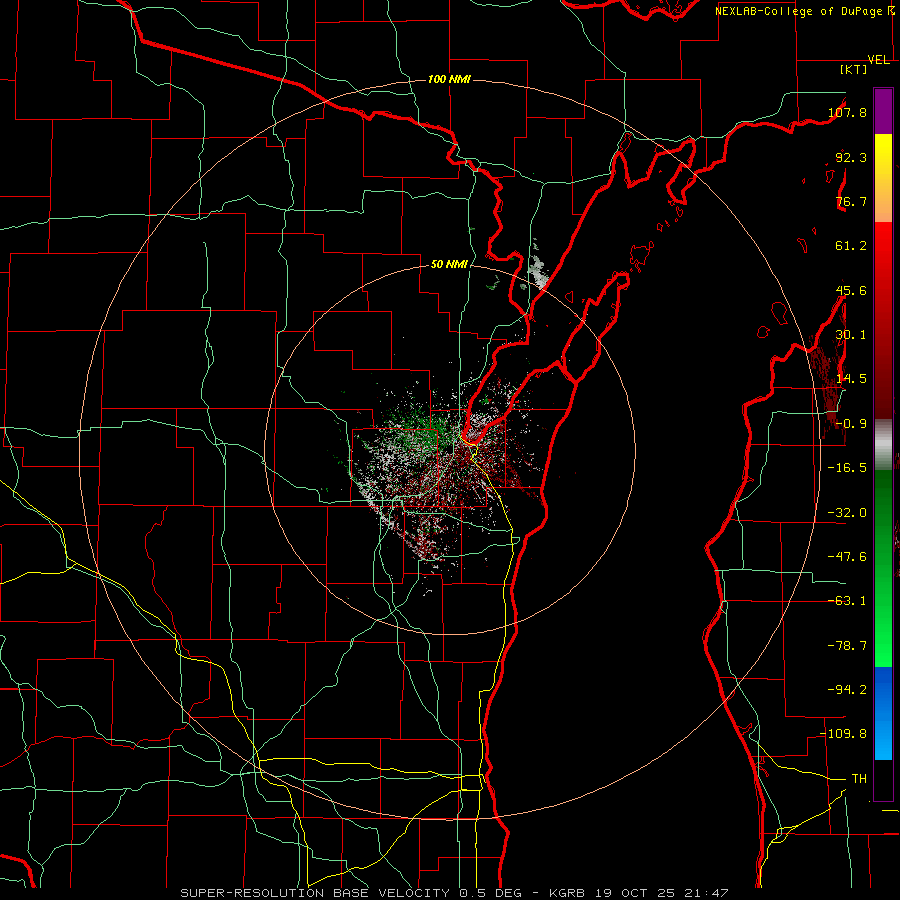
Task: Click the 61.2 velocity scale value
Action: pos(851,246)
